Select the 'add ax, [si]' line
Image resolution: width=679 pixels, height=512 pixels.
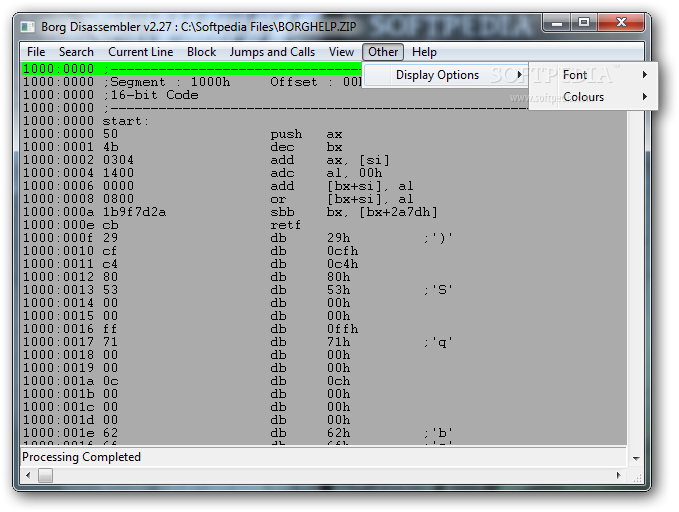[324, 160]
